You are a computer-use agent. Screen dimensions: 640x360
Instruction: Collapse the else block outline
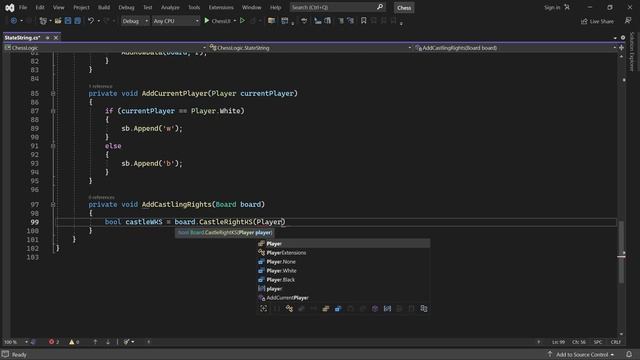(53, 146)
